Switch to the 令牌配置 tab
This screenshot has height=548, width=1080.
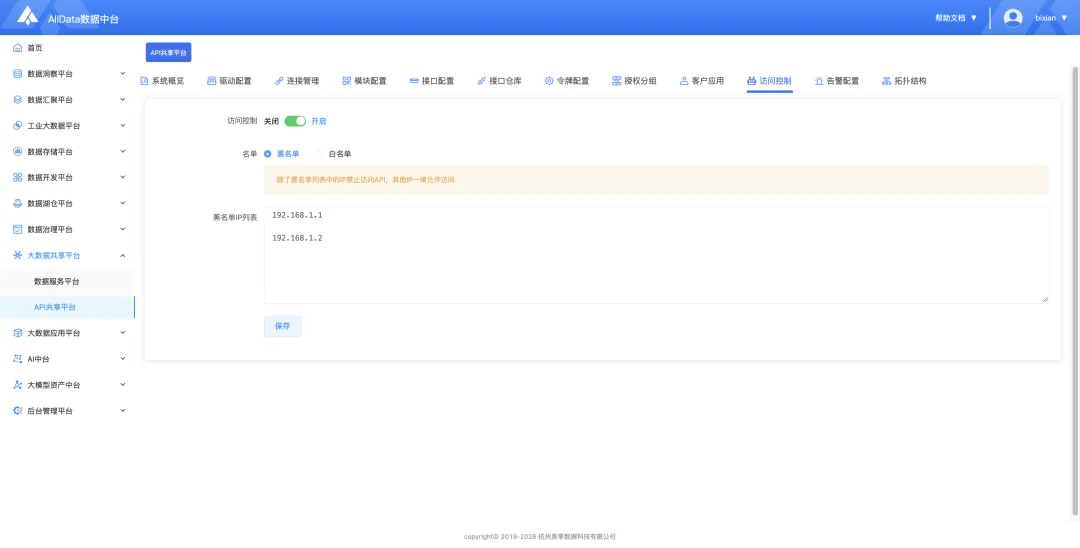567,81
